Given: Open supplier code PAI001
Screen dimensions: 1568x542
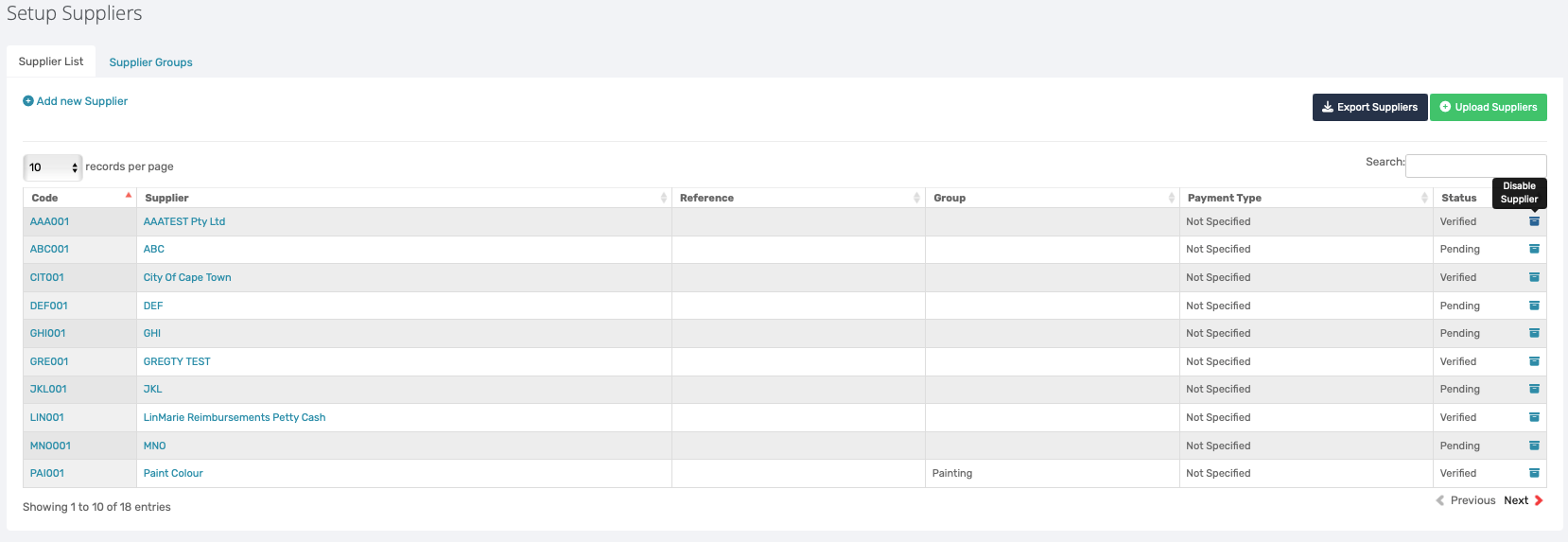Looking at the screenshot, I should 47,473.
